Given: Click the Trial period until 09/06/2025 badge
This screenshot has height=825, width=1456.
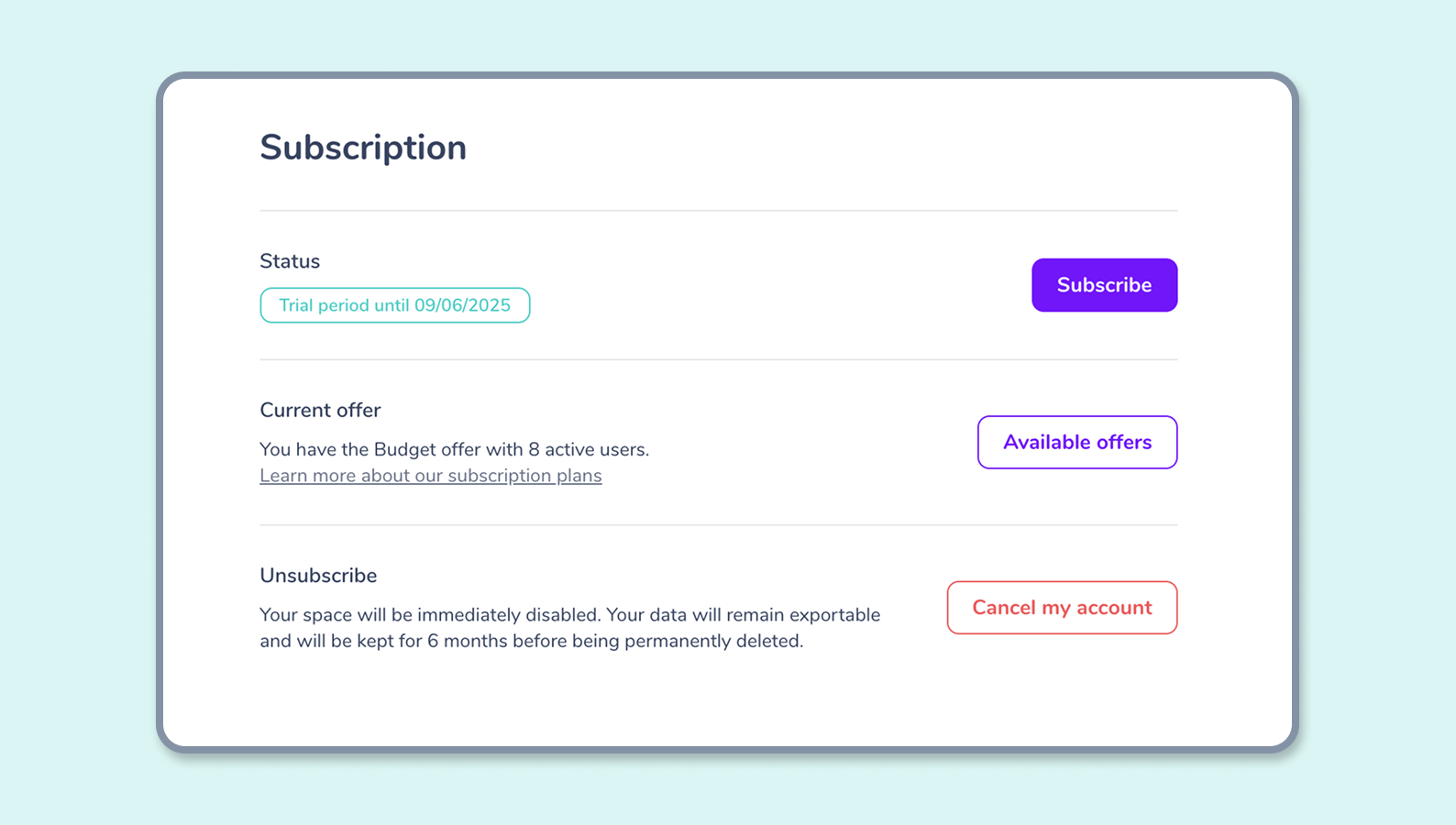Looking at the screenshot, I should 395,305.
